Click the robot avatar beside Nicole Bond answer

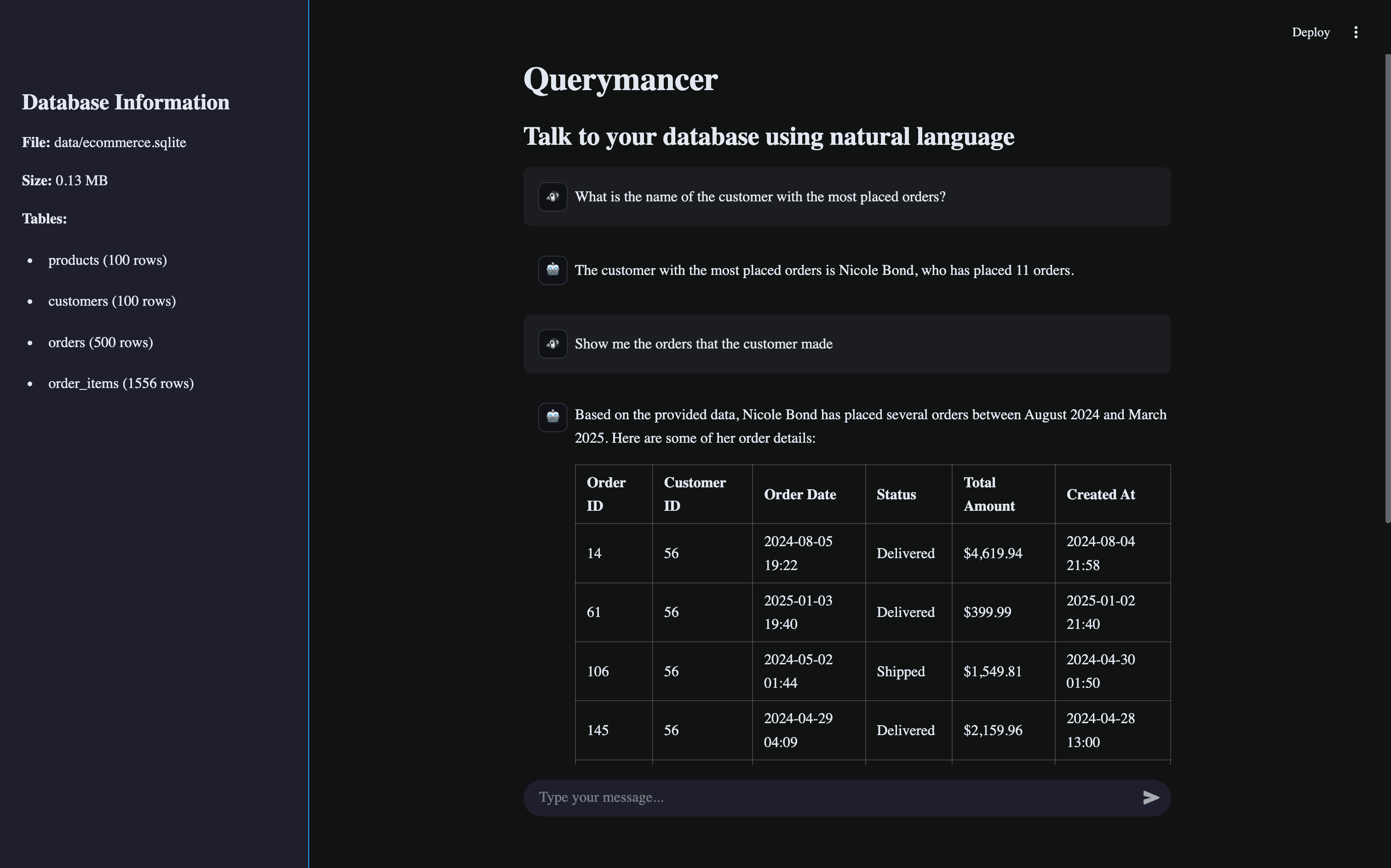click(x=552, y=270)
